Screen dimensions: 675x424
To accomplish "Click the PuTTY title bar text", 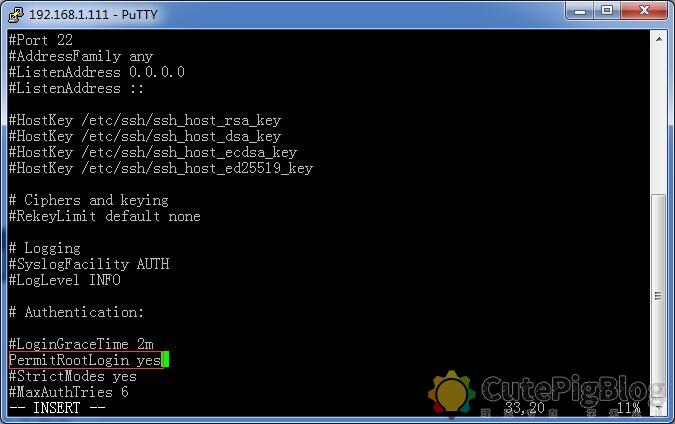I will (93, 15).
